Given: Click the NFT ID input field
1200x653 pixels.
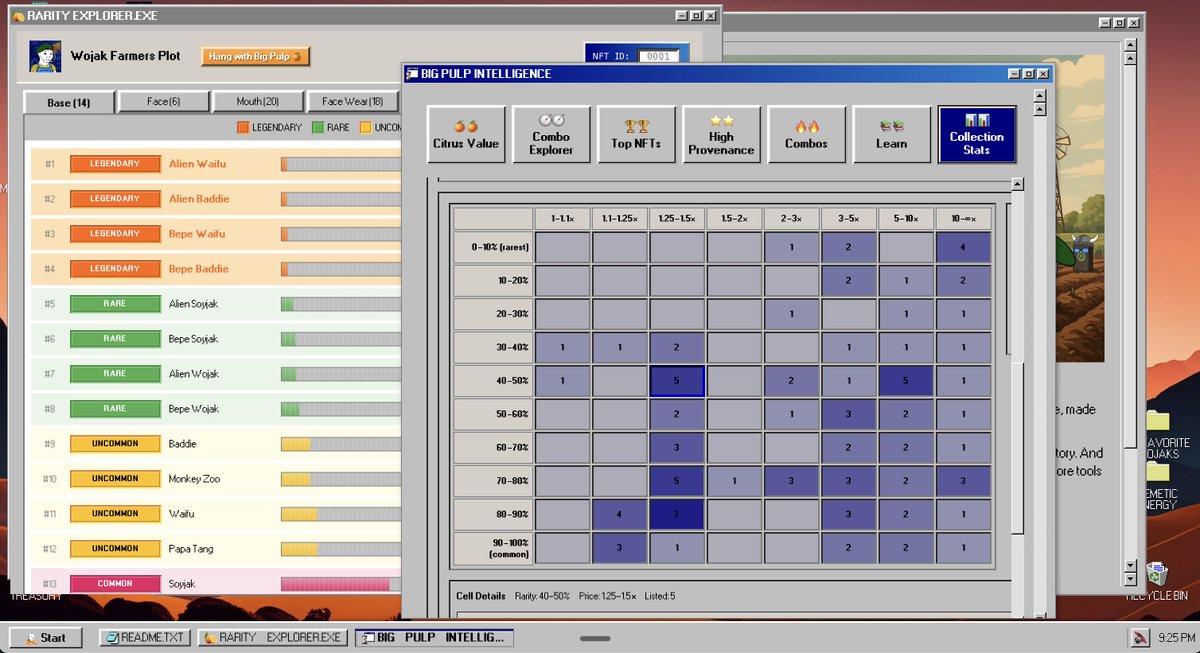Looking at the screenshot, I should 659,57.
